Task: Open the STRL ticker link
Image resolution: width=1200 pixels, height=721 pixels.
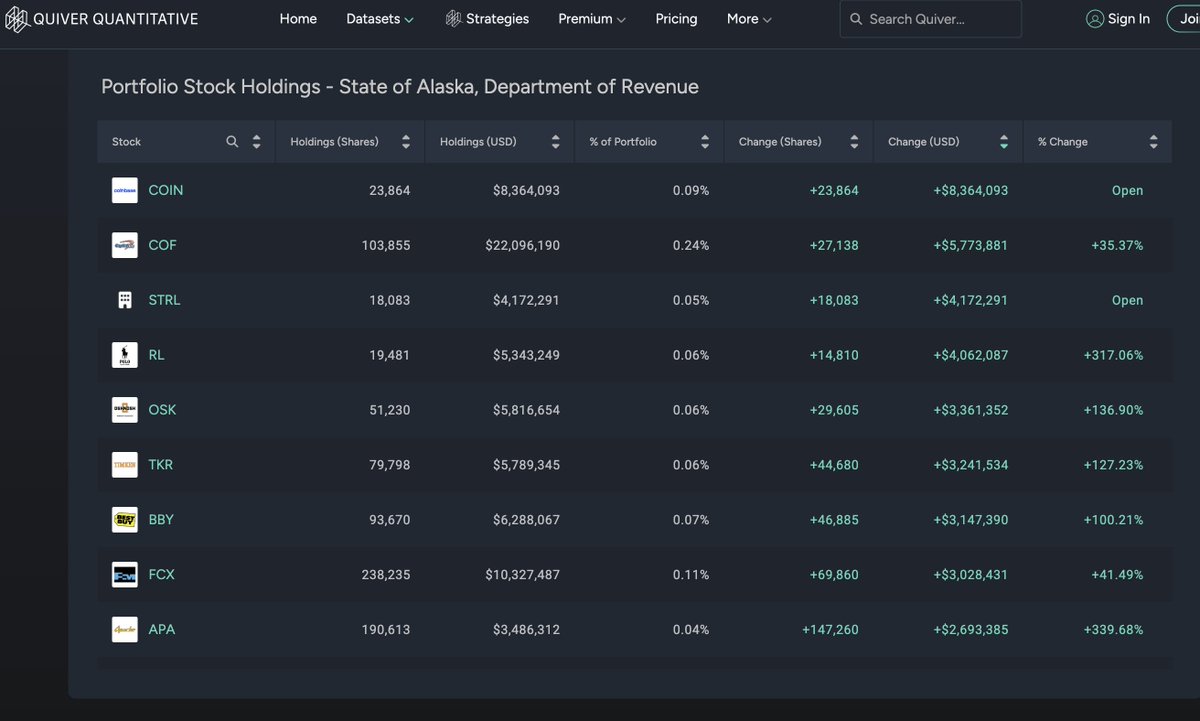Action: 164,300
